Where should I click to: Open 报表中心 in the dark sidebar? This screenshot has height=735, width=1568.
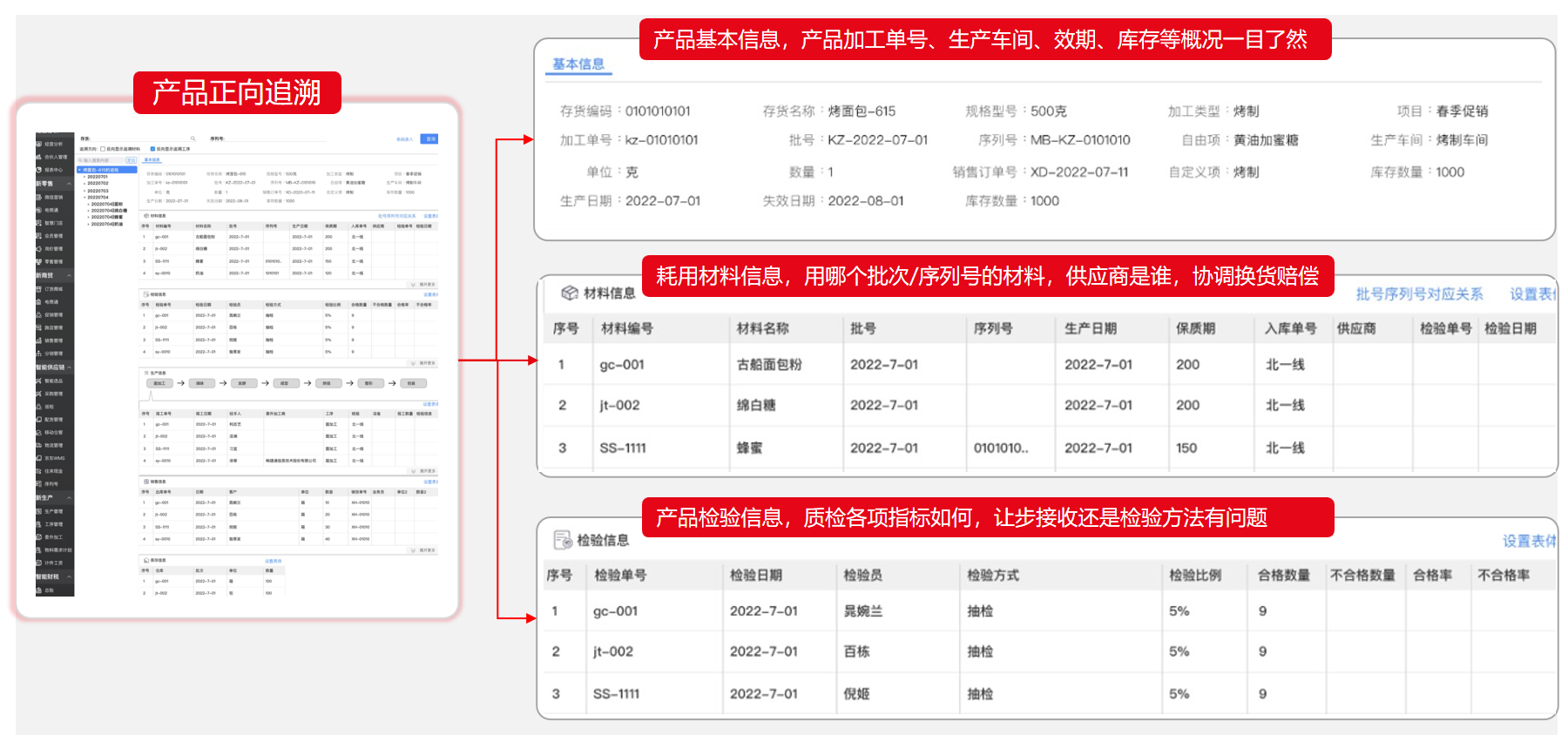pyautogui.click(x=54, y=170)
